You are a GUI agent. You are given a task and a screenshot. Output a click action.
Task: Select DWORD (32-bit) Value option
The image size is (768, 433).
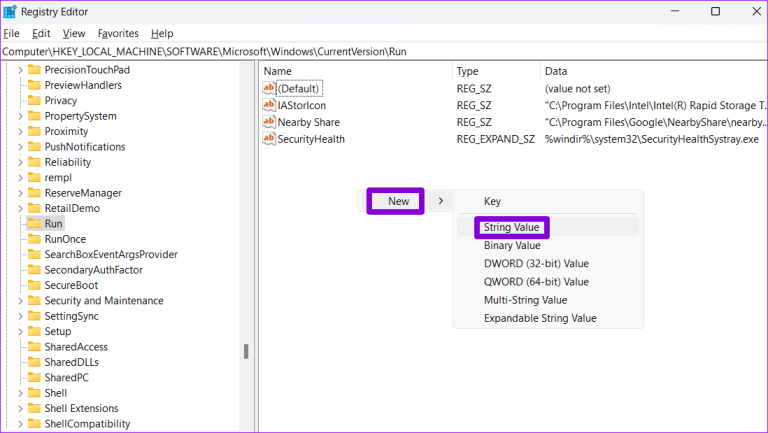coord(536,264)
